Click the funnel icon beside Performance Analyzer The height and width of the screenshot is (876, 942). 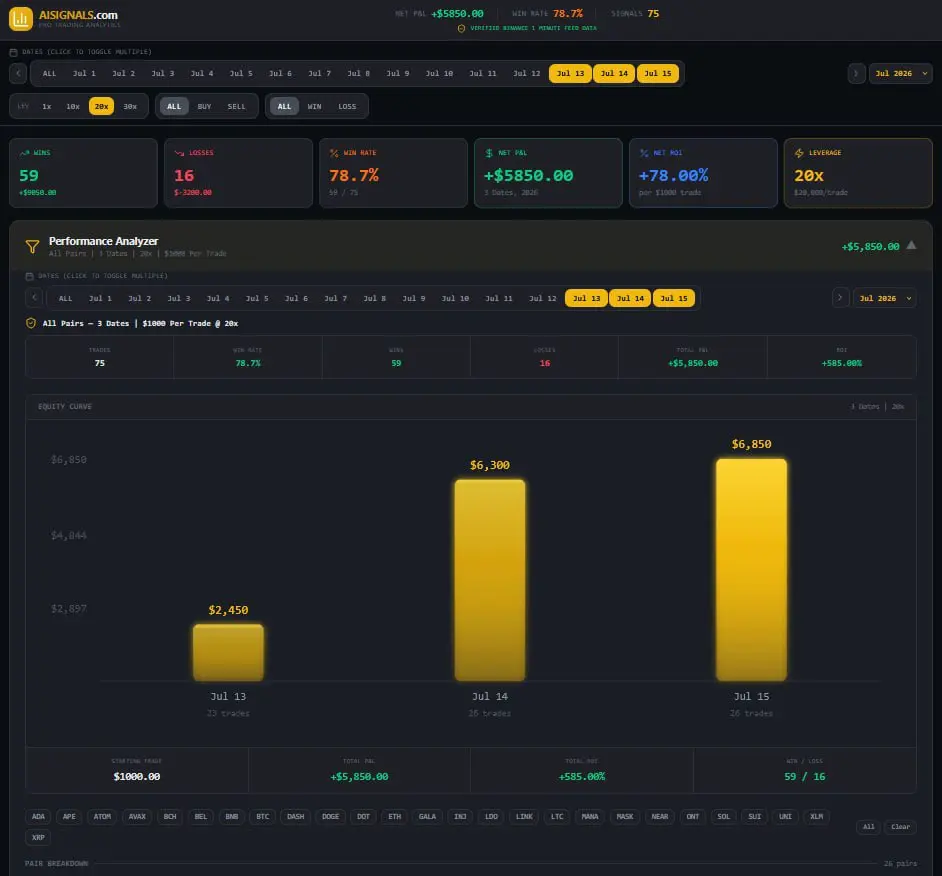coord(32,246)
